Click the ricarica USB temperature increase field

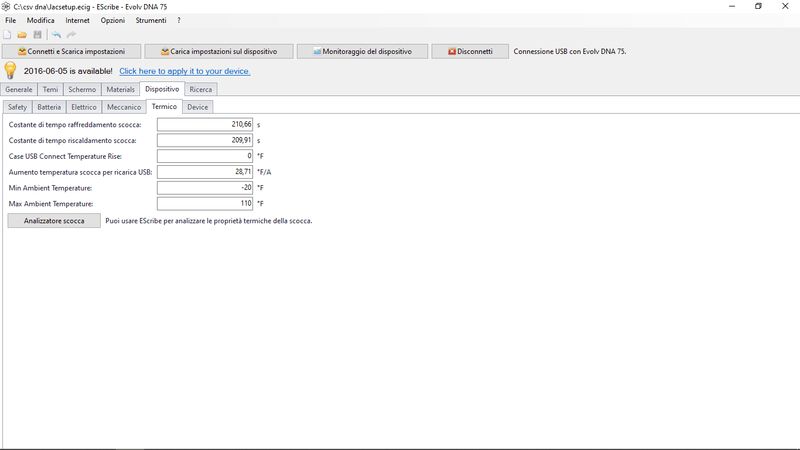click(x=205, y=172)
